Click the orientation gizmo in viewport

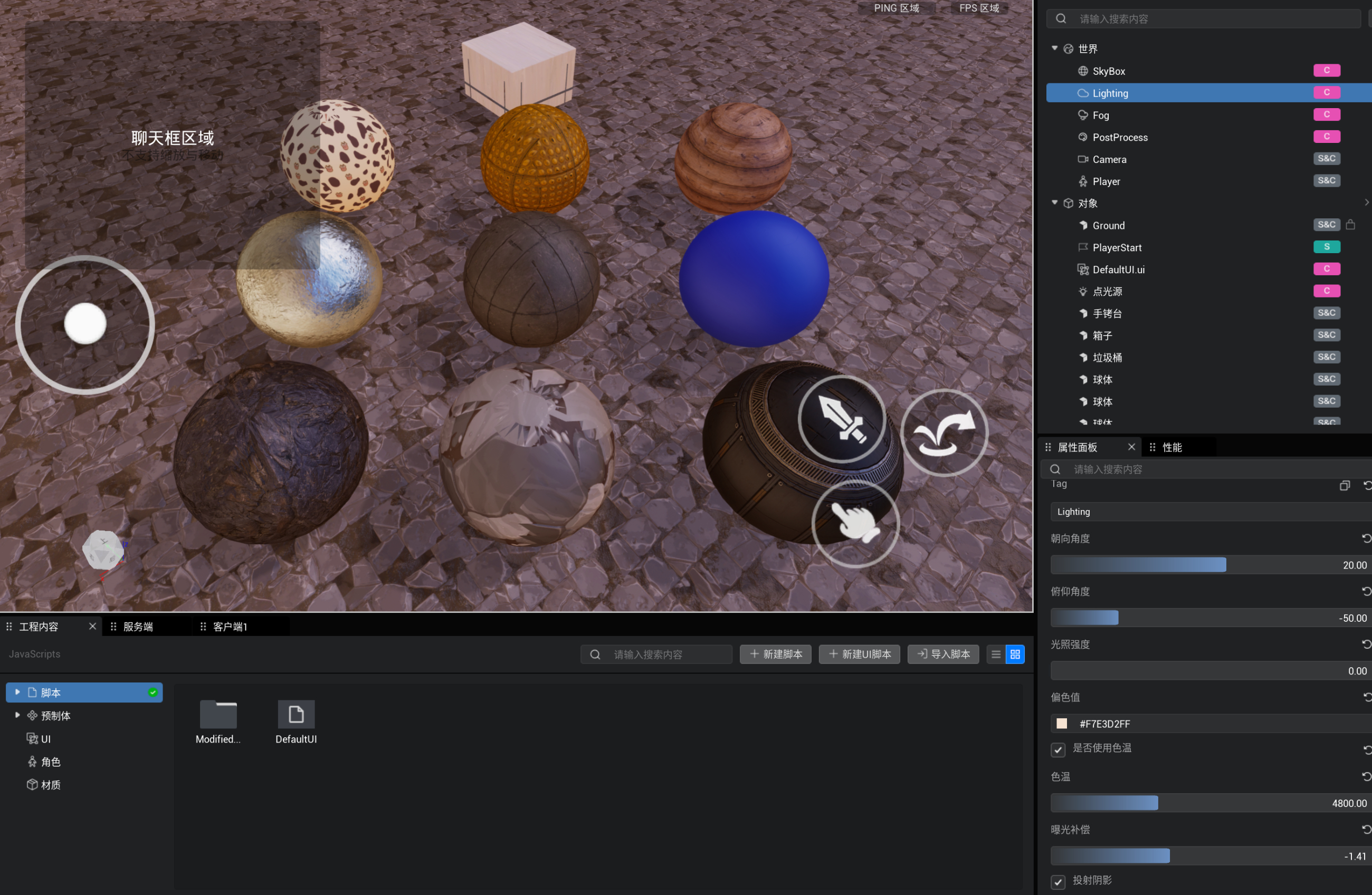click(x=104, y=551)
